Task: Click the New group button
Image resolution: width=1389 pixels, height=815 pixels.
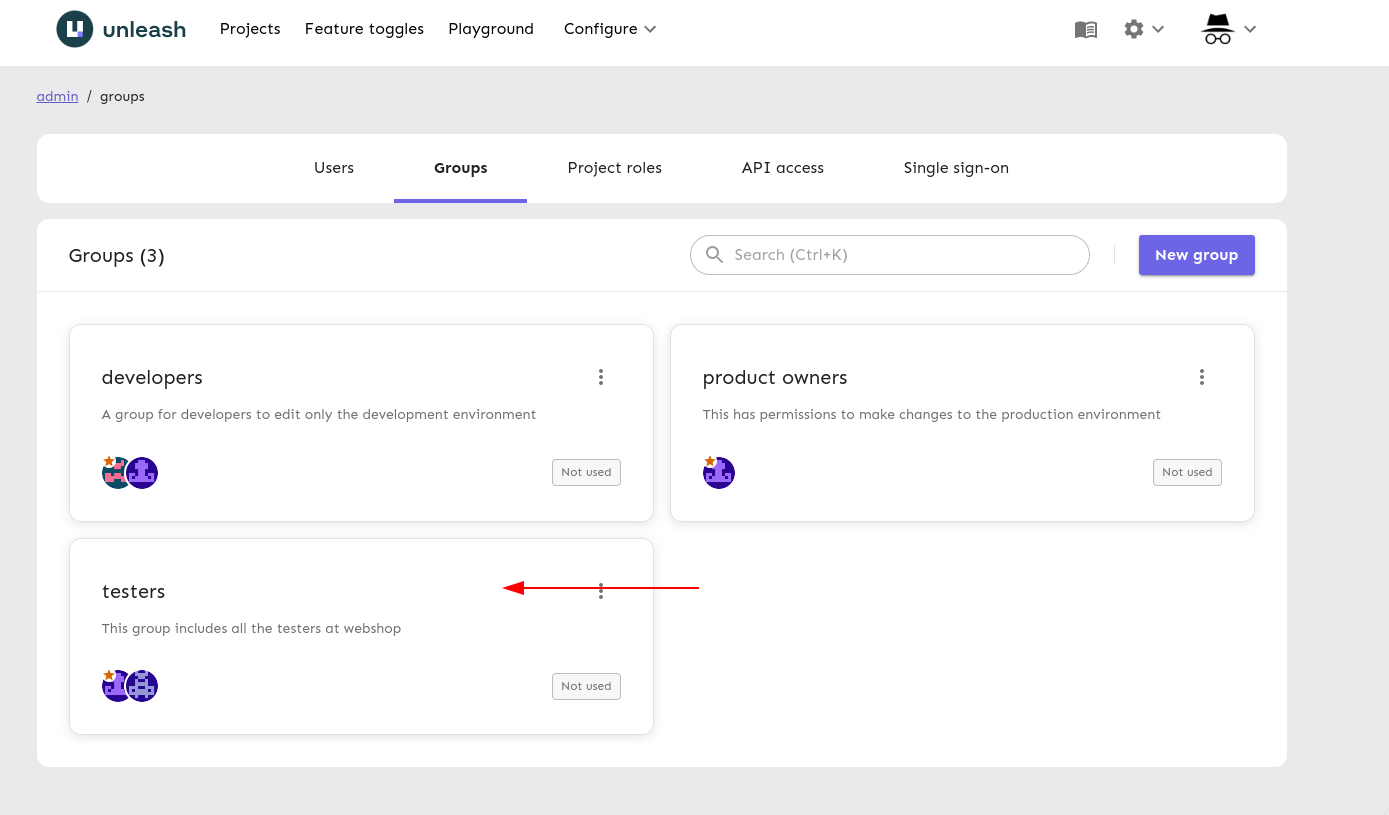Action: (x=1196, y=255)
